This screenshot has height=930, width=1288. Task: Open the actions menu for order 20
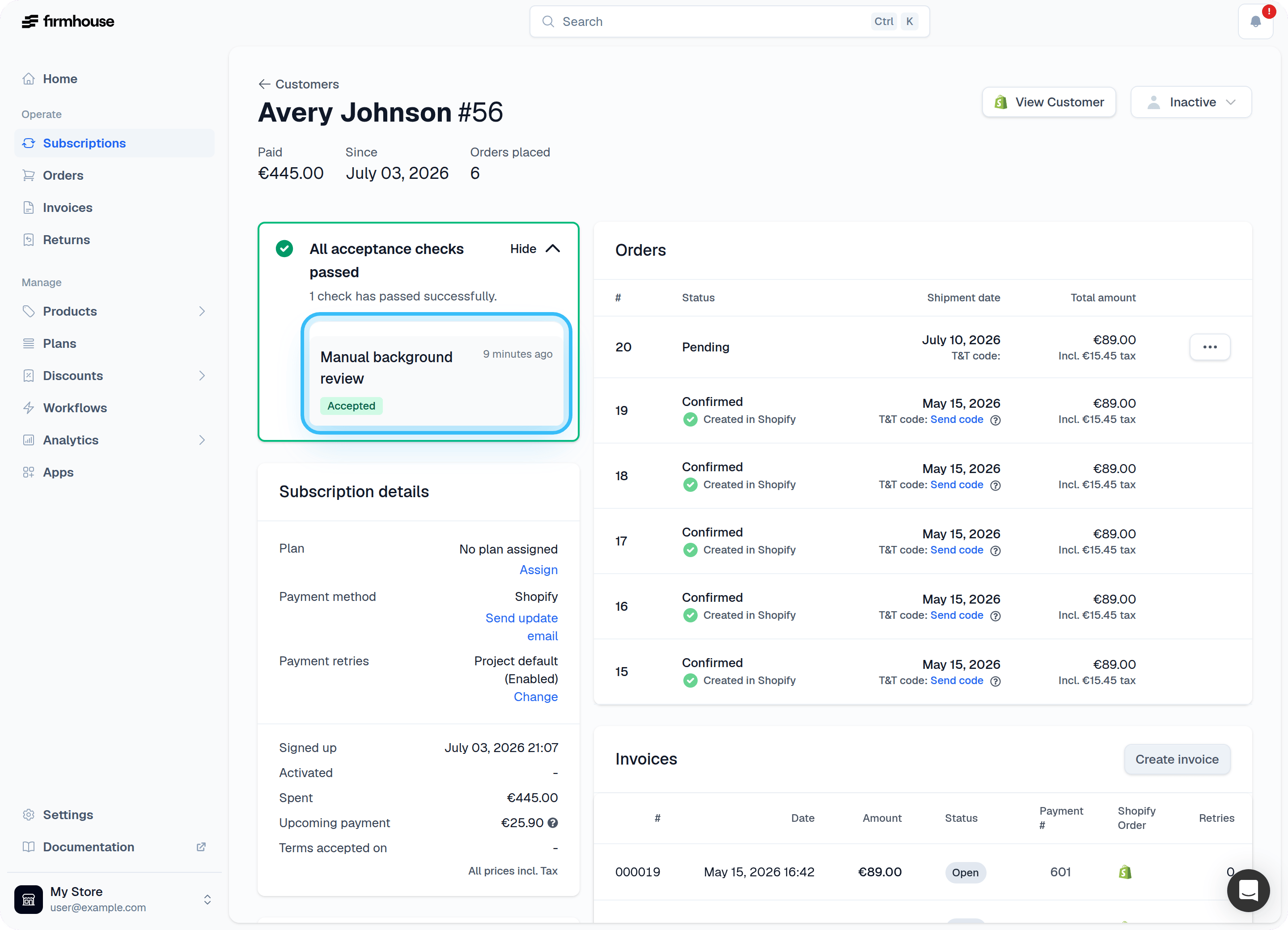click(x=1210, y=347)
